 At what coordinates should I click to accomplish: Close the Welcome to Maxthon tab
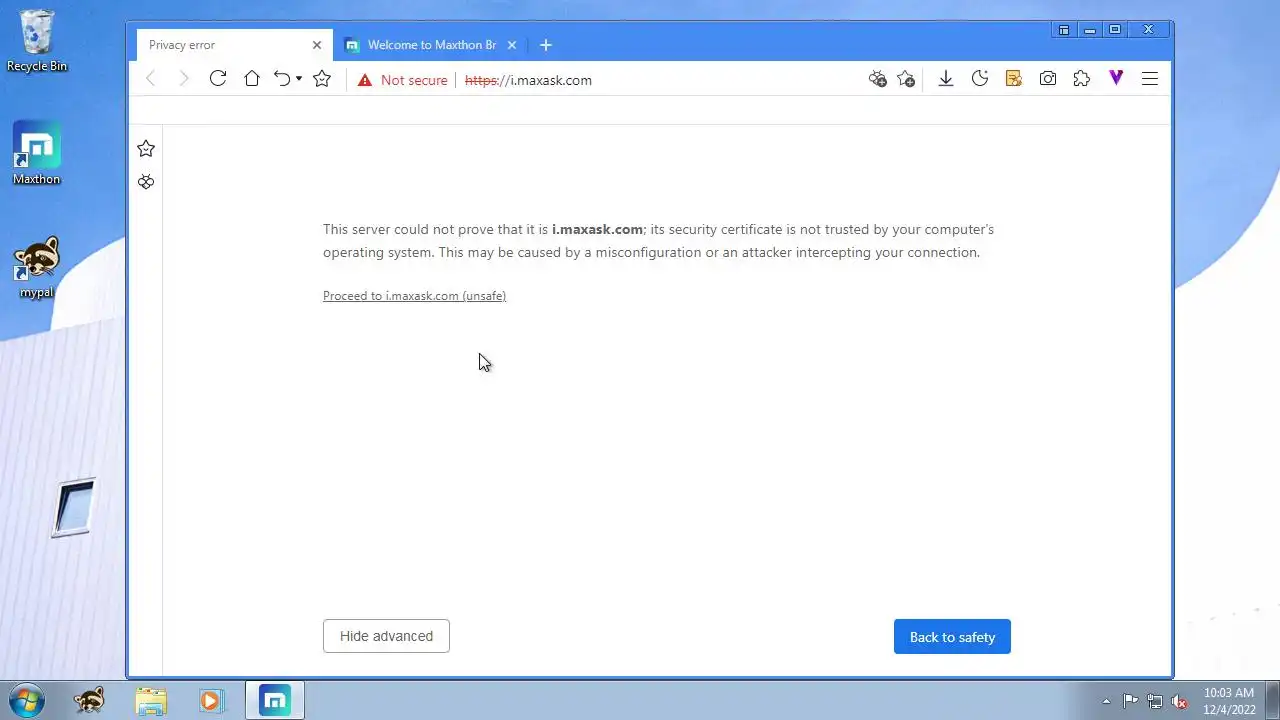[x=512, y=45]
